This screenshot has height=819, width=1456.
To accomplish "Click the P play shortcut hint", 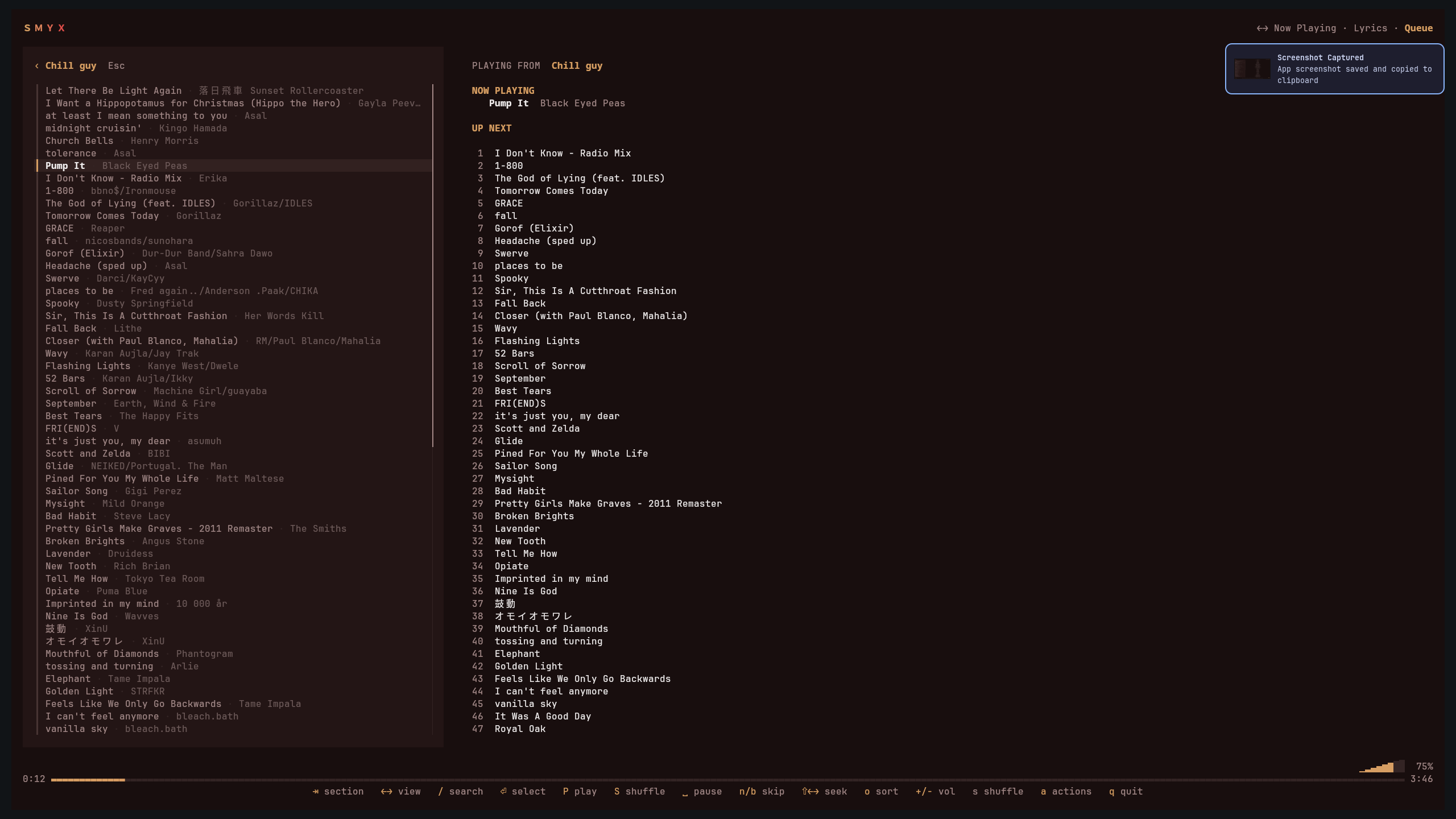I will pyautogui.click(x=580, y=792).
